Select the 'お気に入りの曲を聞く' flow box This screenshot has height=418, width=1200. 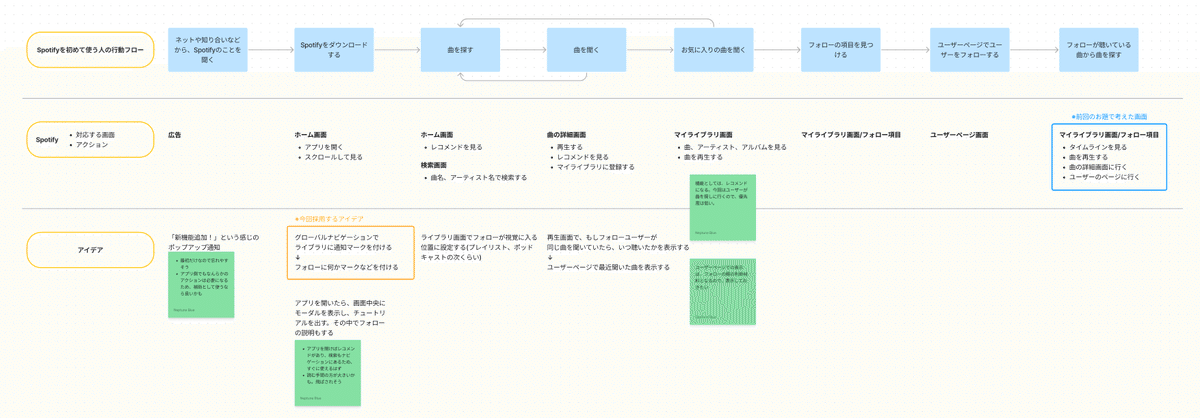coord(713,49)
